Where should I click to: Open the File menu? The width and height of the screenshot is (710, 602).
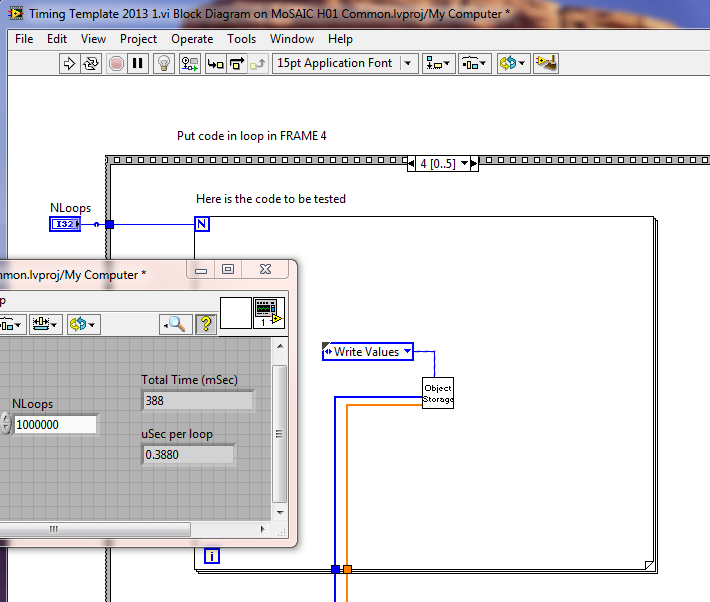[x=24, y=39]
